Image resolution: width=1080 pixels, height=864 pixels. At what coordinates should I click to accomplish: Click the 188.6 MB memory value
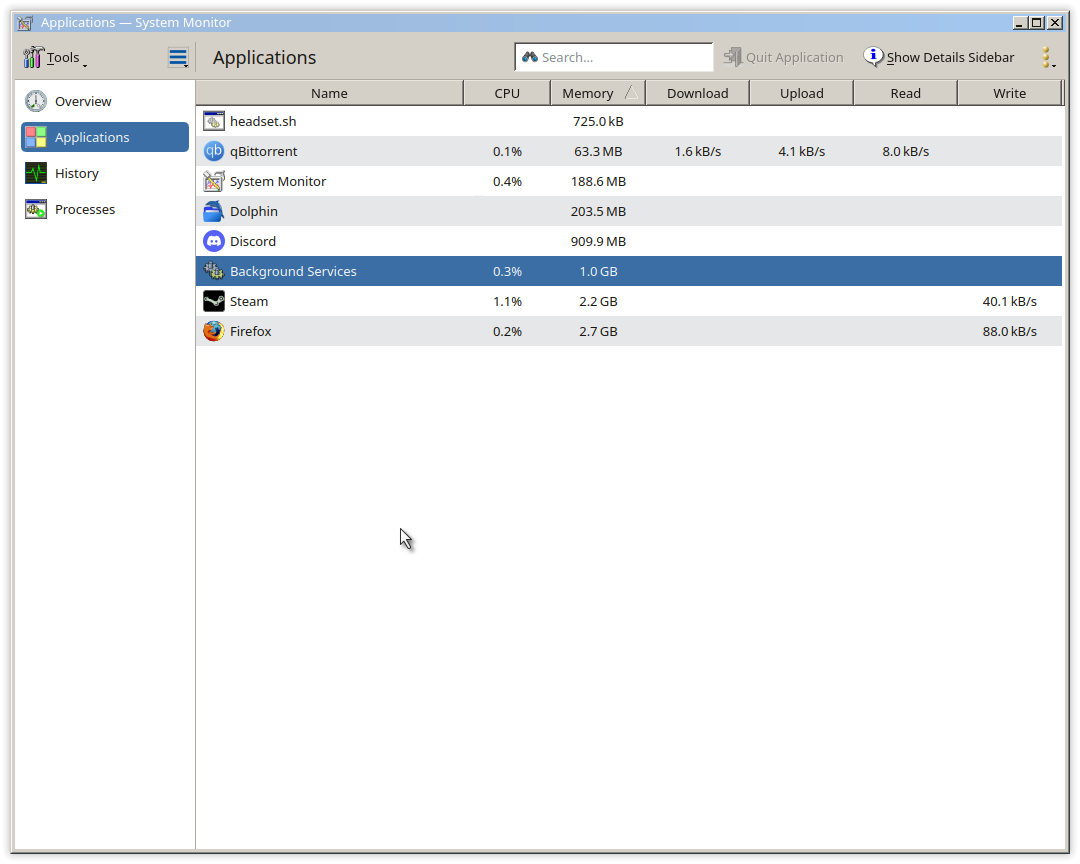598,181
